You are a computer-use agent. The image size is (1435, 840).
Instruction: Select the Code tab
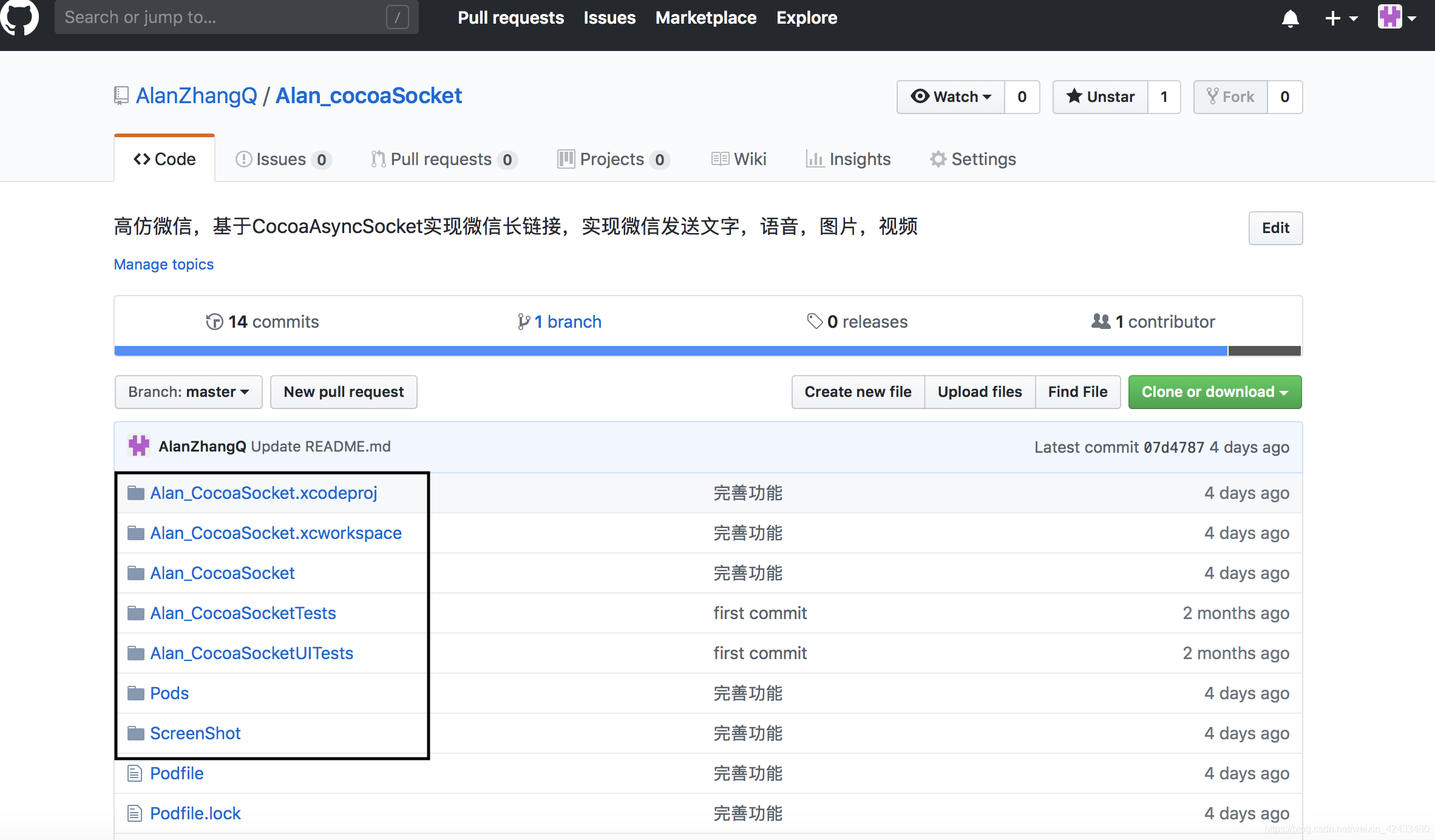point(165,159)
